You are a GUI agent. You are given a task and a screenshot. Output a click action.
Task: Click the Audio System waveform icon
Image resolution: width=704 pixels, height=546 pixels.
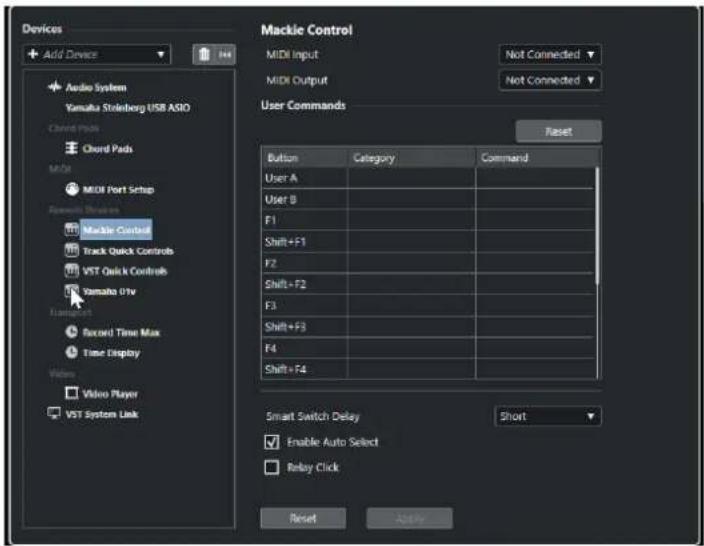[54, 87]
